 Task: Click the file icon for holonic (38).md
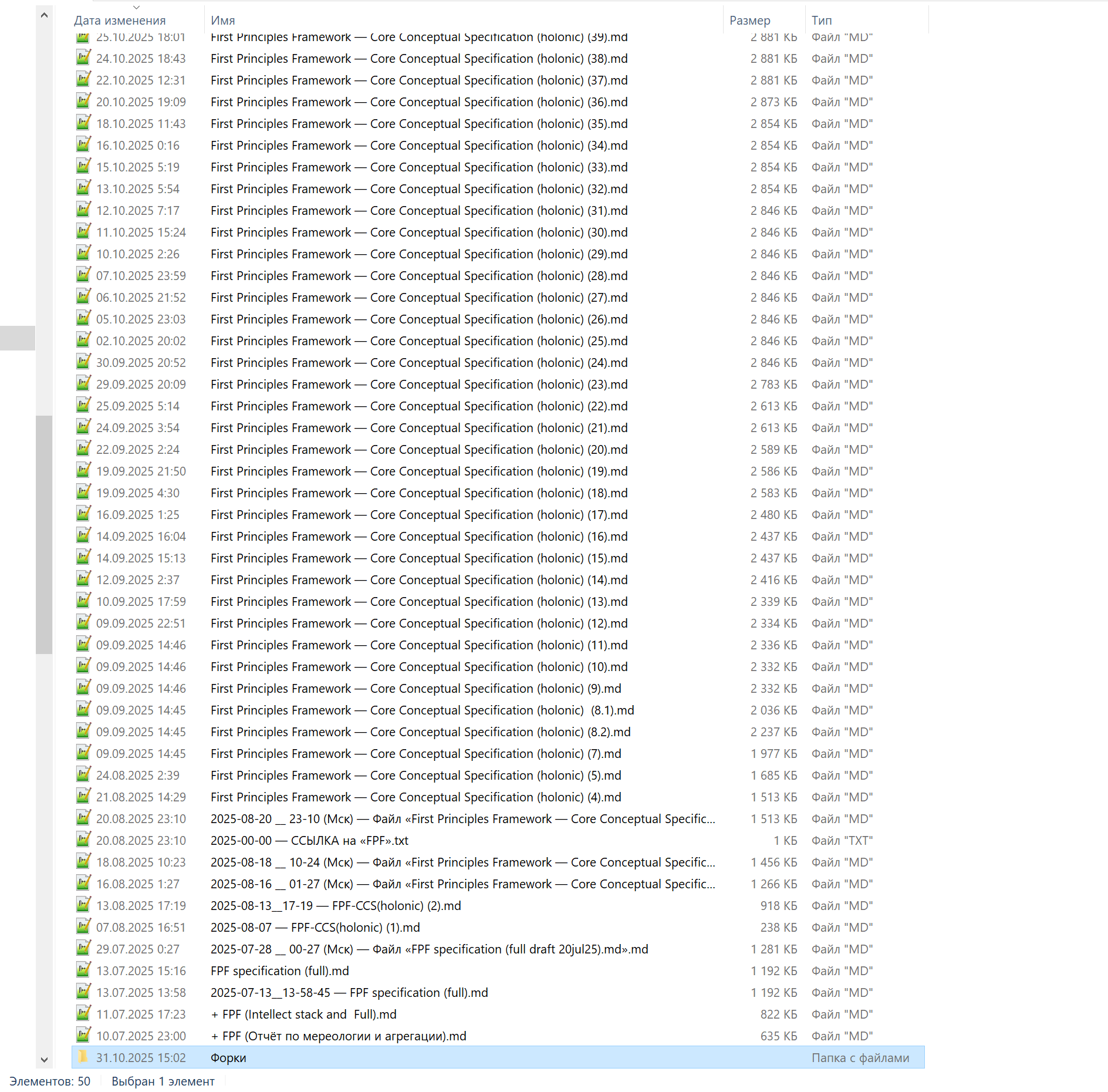83,58
